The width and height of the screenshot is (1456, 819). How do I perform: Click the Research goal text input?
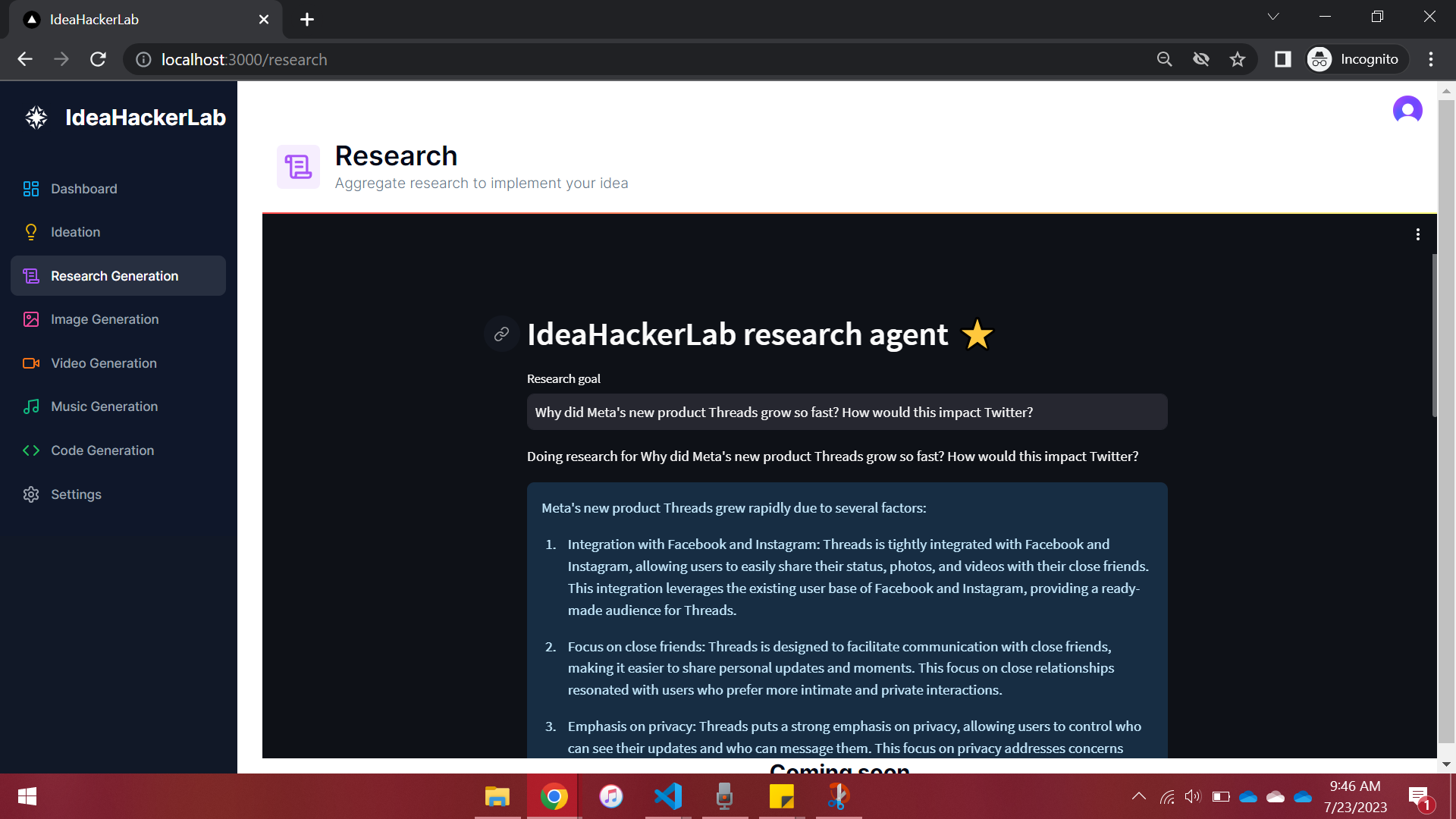coord(846,412)
